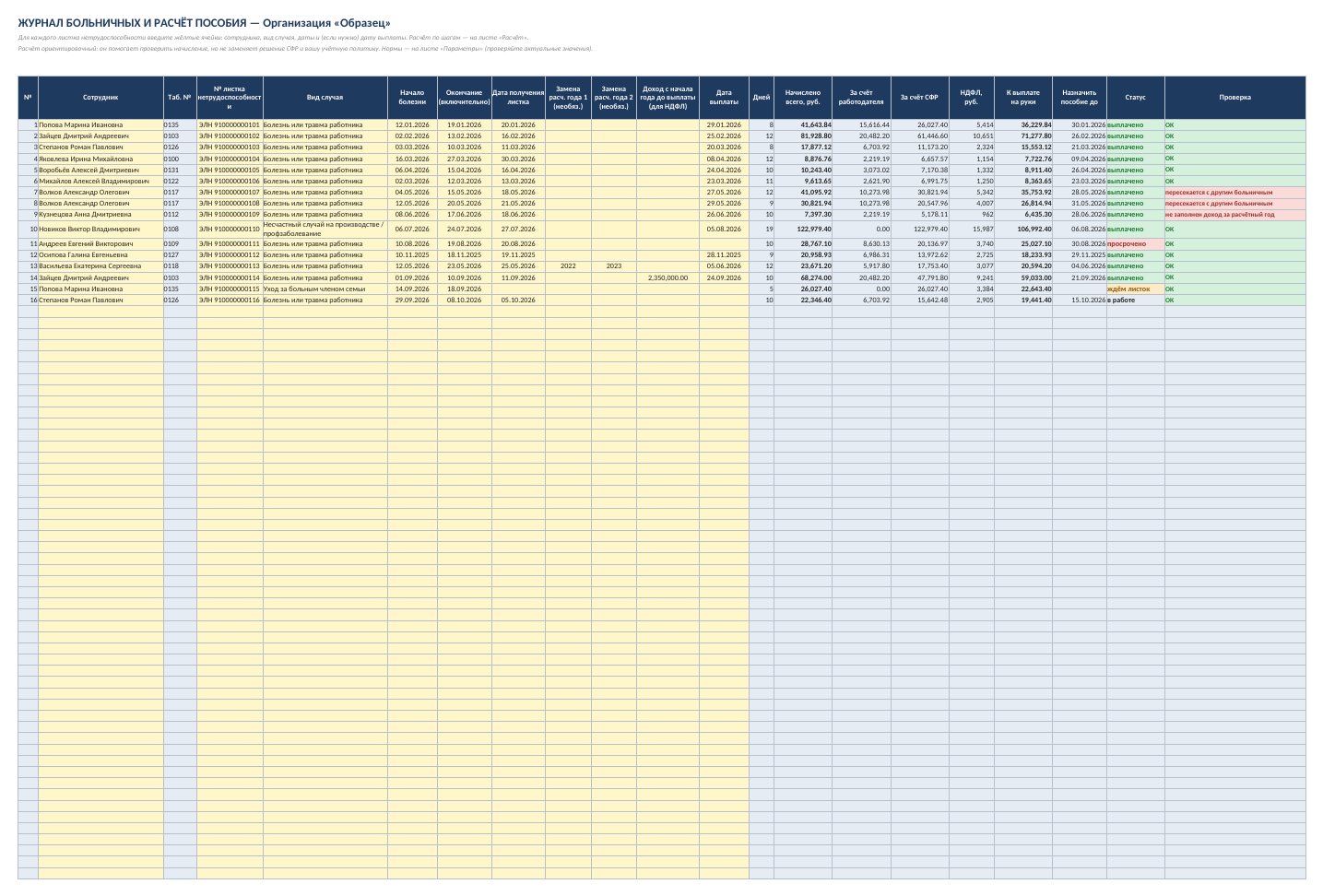Click case type «Уход за больным членом семьи»

[325, 289]
